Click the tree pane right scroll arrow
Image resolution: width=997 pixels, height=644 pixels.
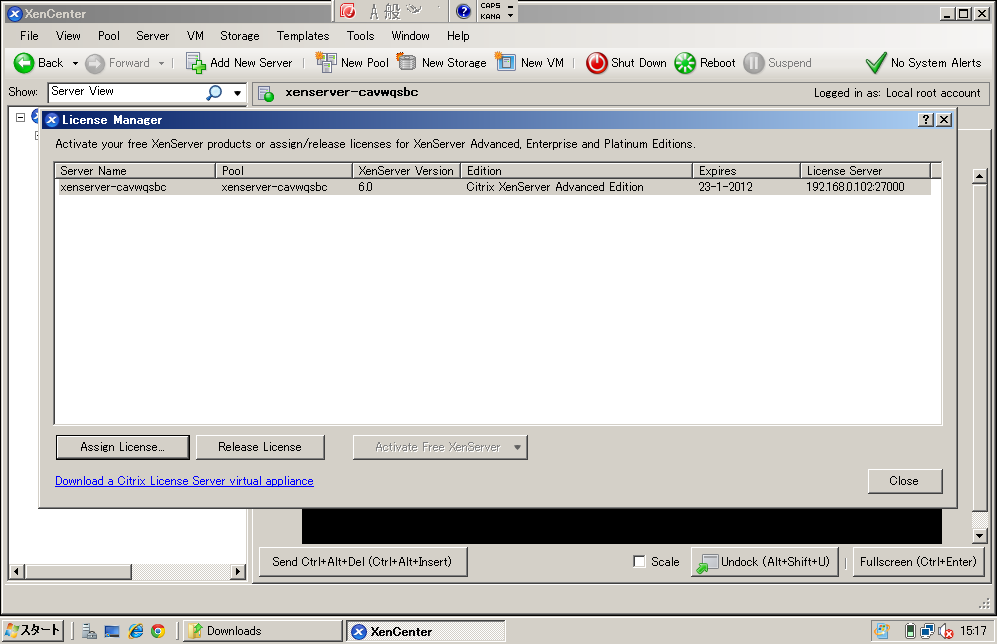[238, 572]
